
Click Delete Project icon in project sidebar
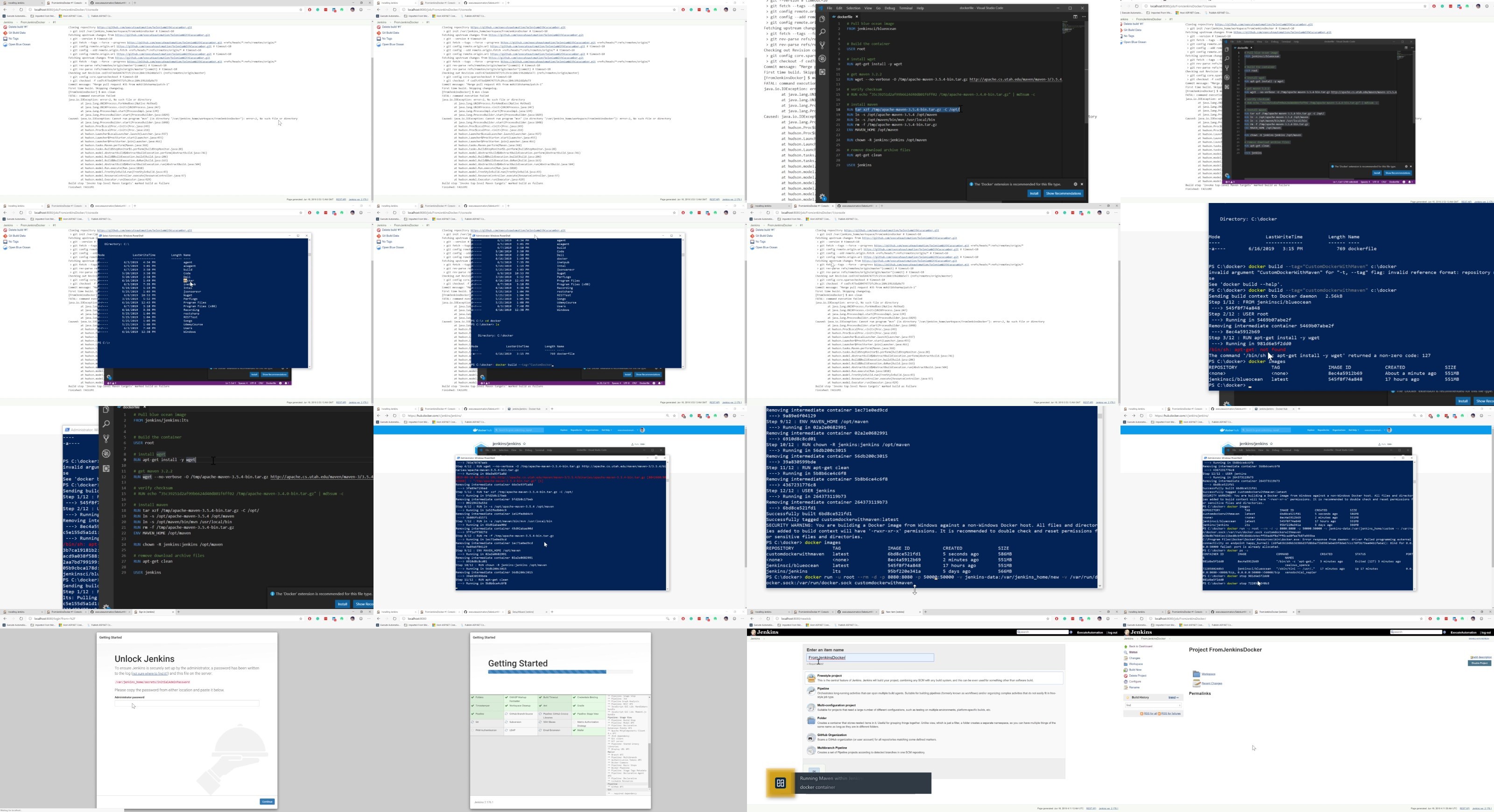click(x=1126, y=676)
